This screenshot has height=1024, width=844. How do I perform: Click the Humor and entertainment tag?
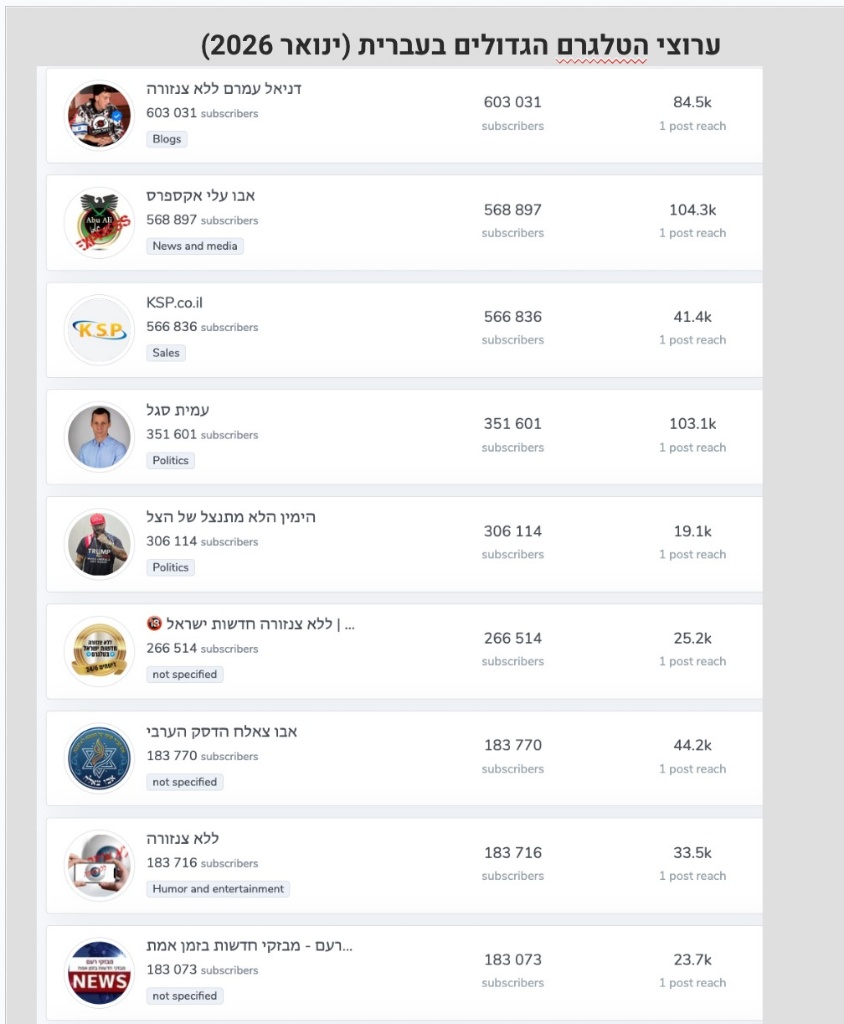point(218,889)
